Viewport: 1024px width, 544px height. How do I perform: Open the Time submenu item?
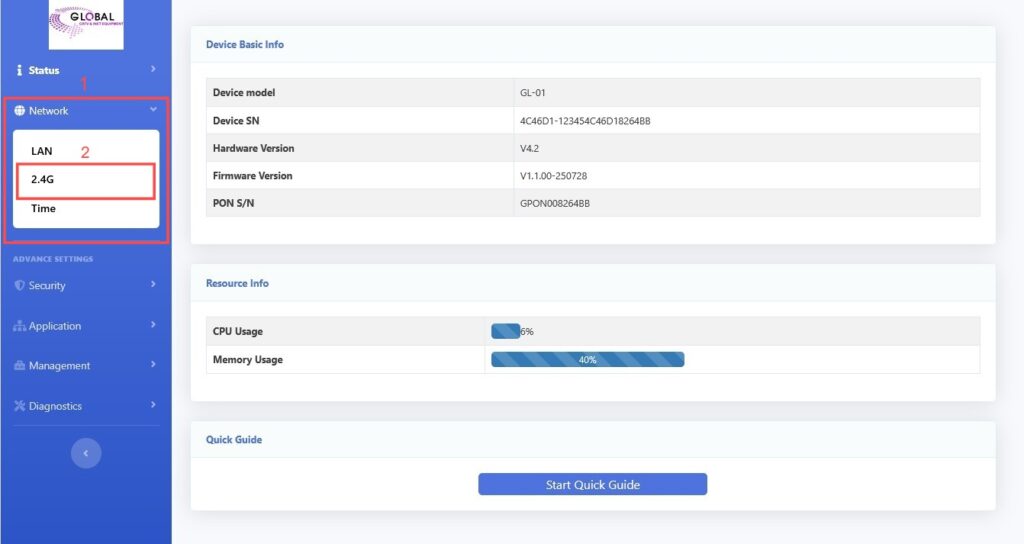coord(43,209)
